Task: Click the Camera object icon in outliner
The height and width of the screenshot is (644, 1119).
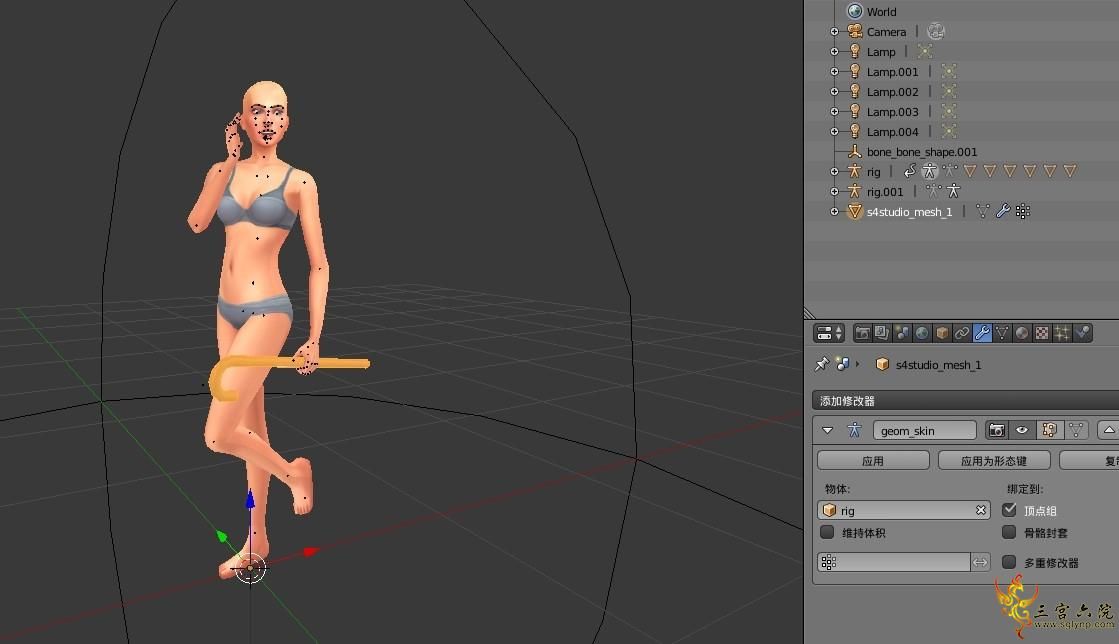Action: 854,31
